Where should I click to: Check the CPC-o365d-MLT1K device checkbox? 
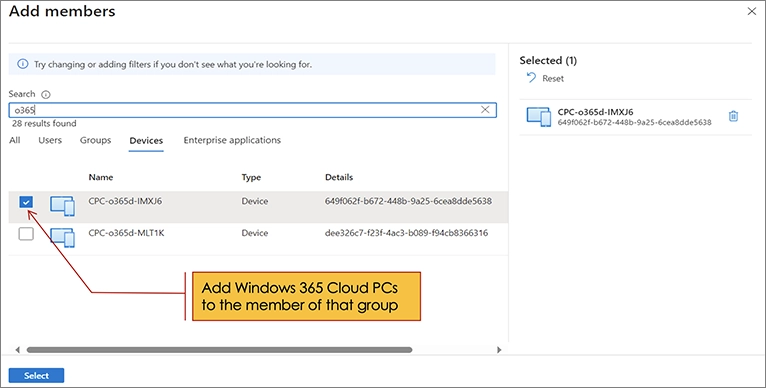[26, 234]
